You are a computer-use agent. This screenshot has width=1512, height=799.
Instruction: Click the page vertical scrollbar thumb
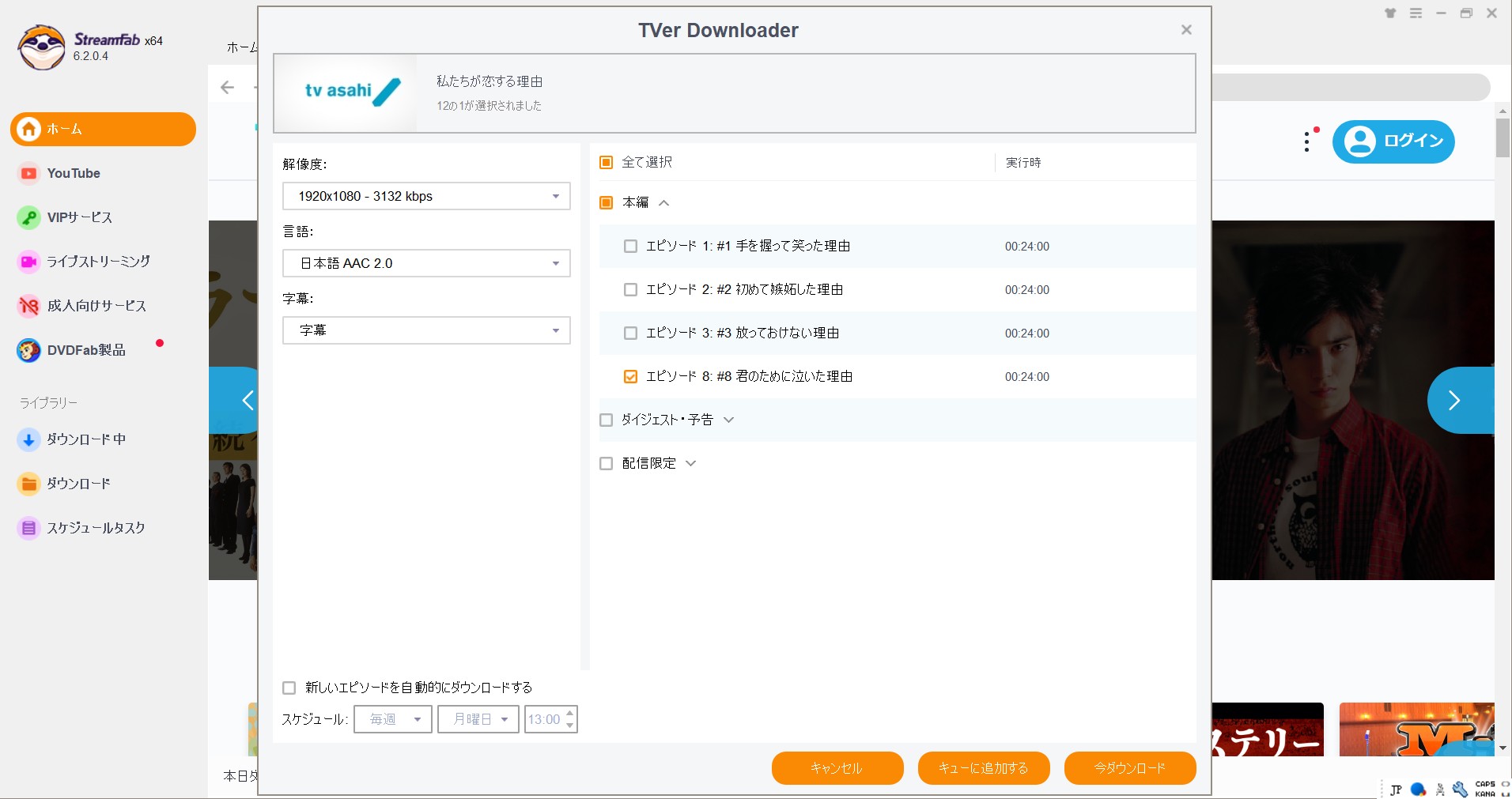(x=1503, y=138)
